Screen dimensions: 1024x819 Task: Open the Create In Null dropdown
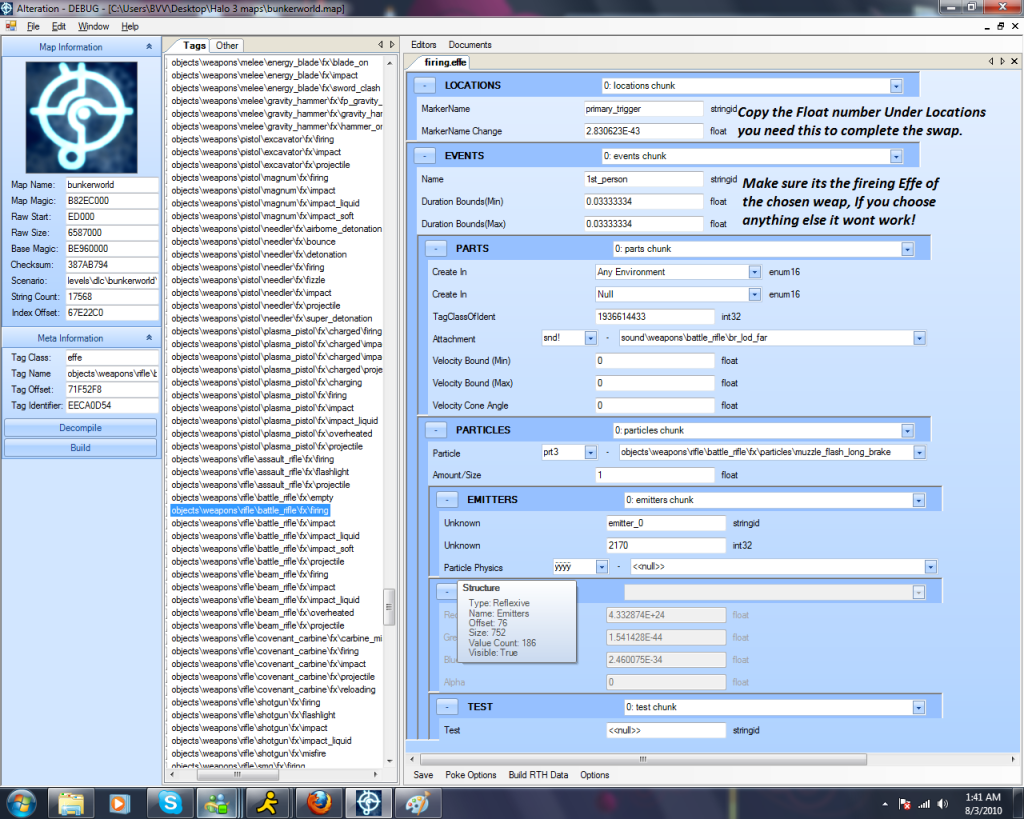coord(754,295)
